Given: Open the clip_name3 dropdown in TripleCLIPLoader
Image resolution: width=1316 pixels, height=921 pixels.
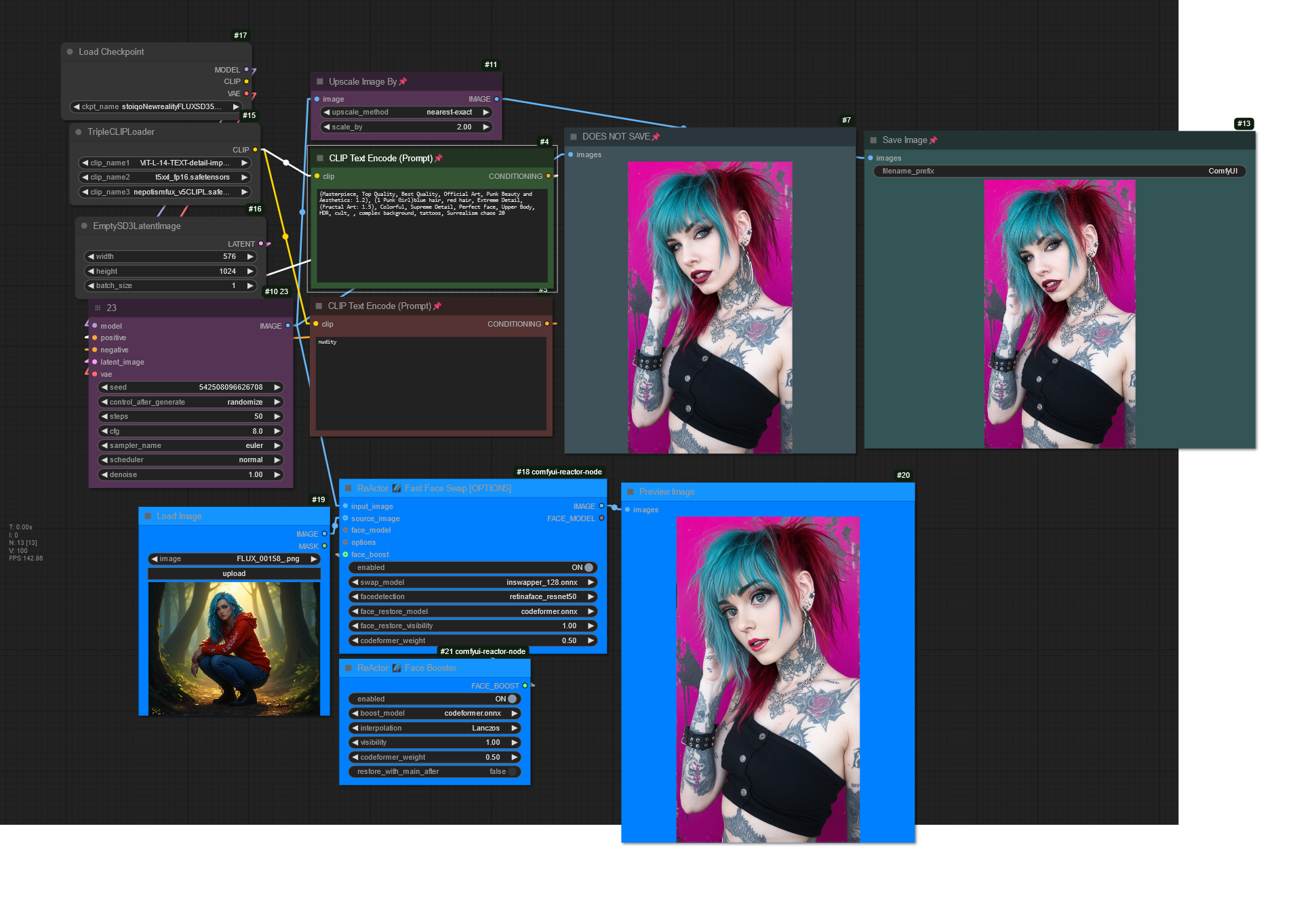Looking at the screenshot, I should [x=165, y=192].
